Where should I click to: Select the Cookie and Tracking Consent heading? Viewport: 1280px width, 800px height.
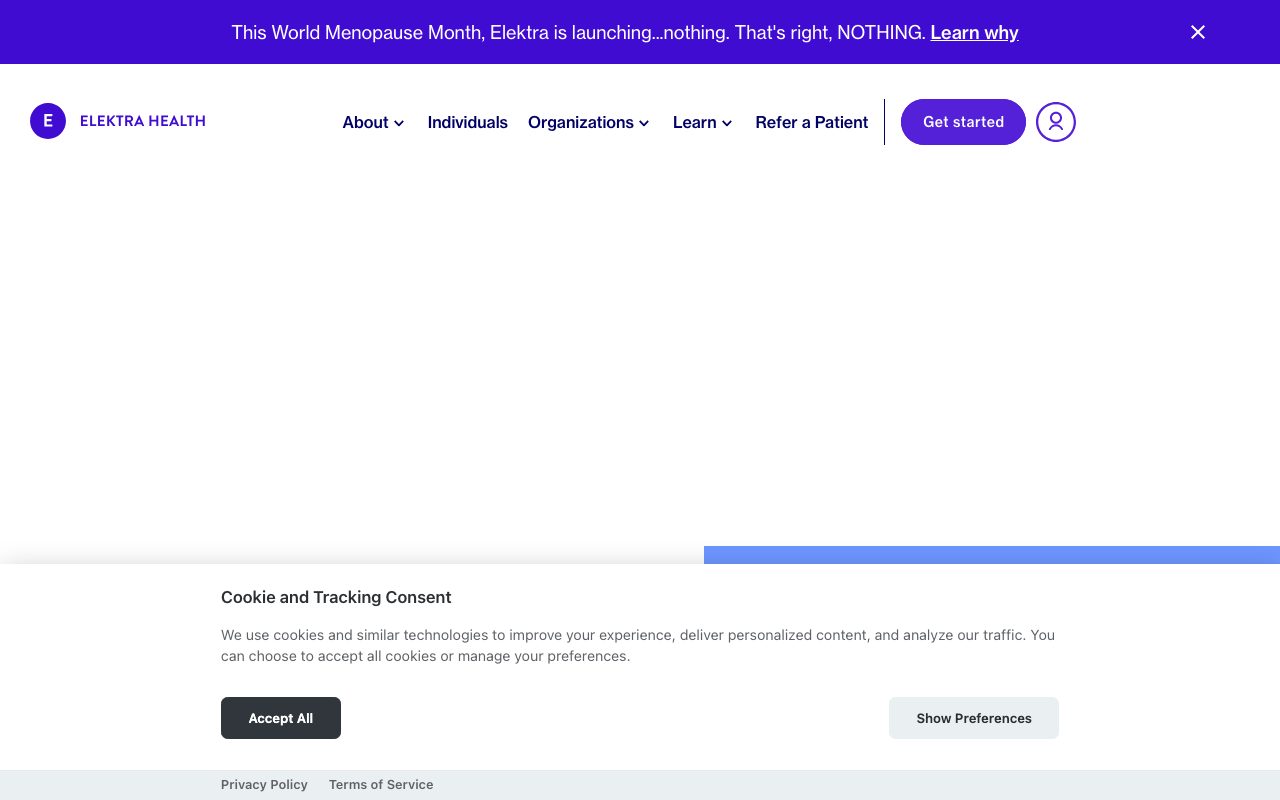(336, 597)
